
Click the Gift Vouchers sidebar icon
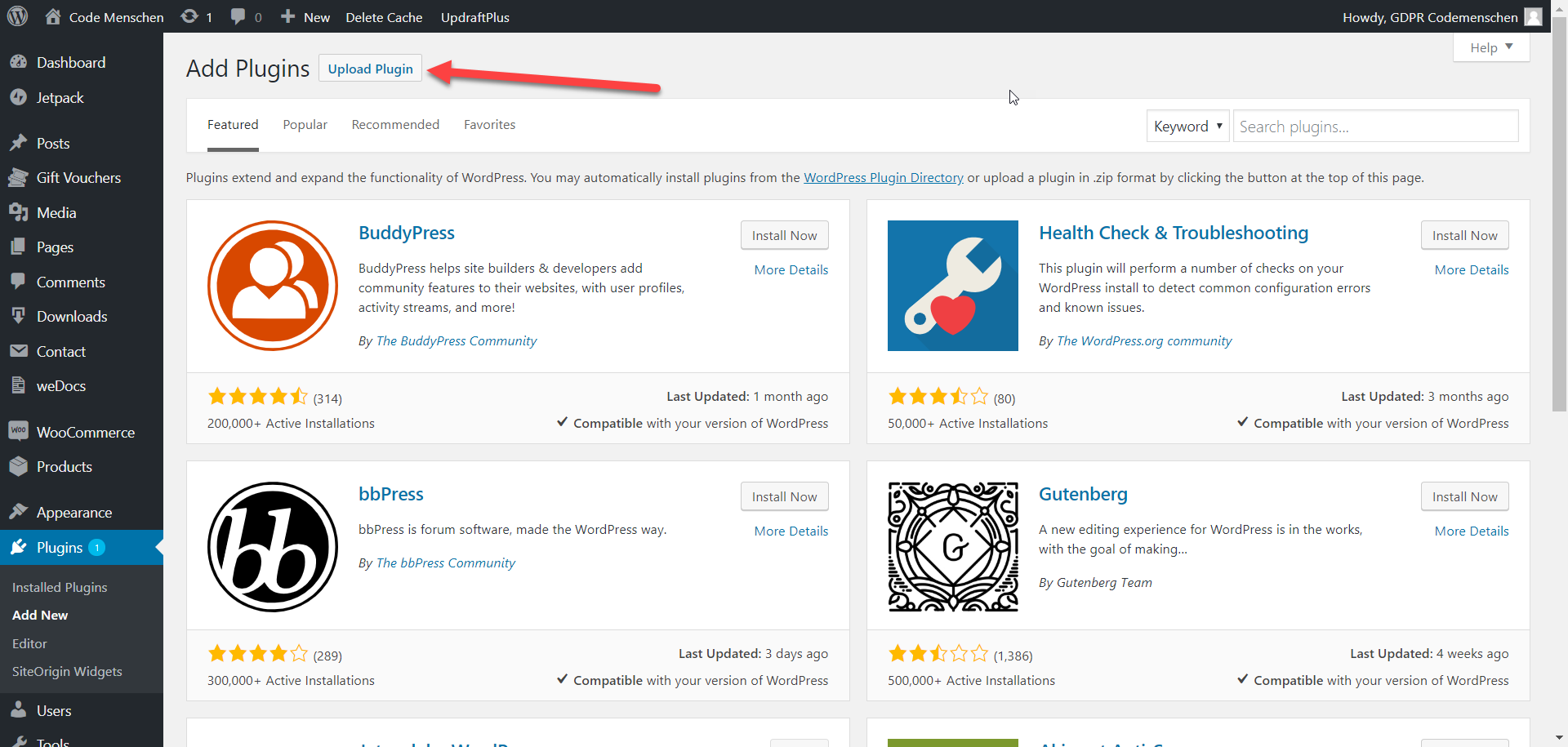point(18,177)
